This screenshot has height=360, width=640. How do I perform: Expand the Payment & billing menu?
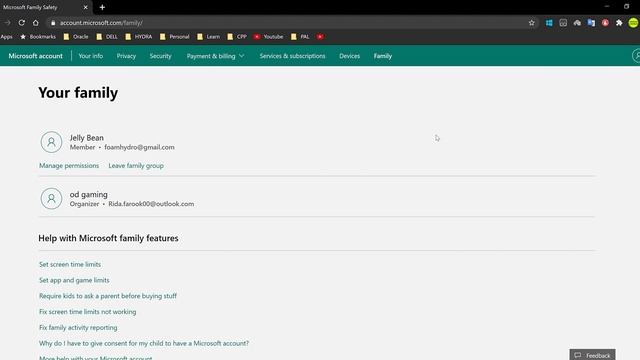pos(216,56)
